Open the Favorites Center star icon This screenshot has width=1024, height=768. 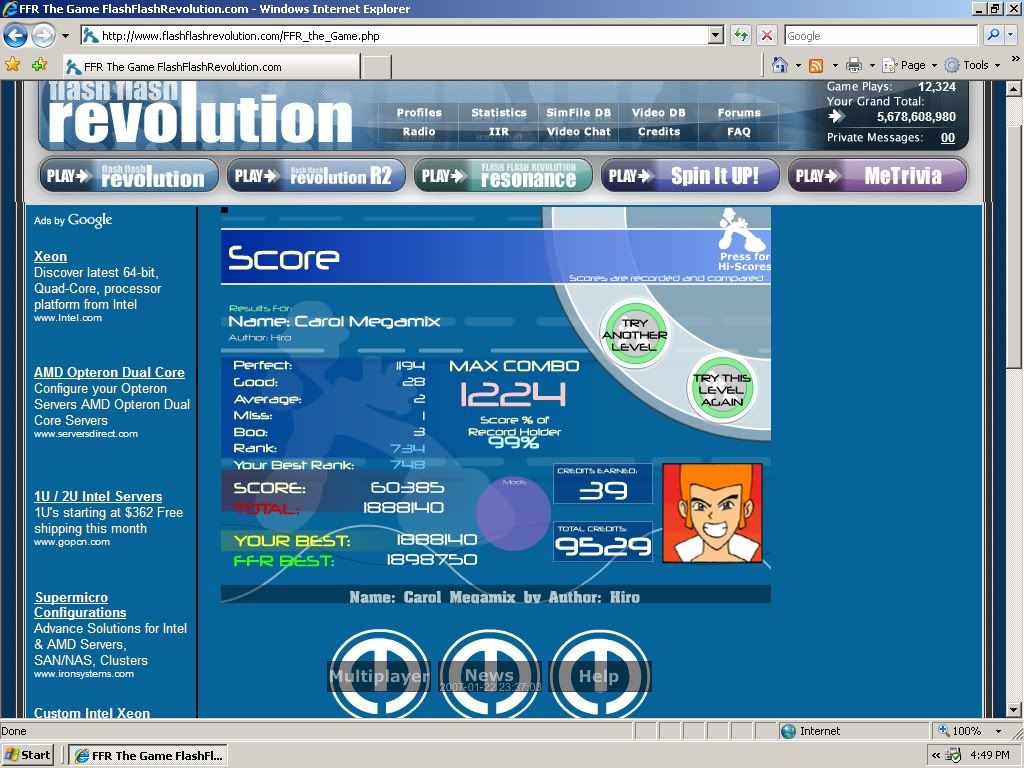[x=13, y=65]
